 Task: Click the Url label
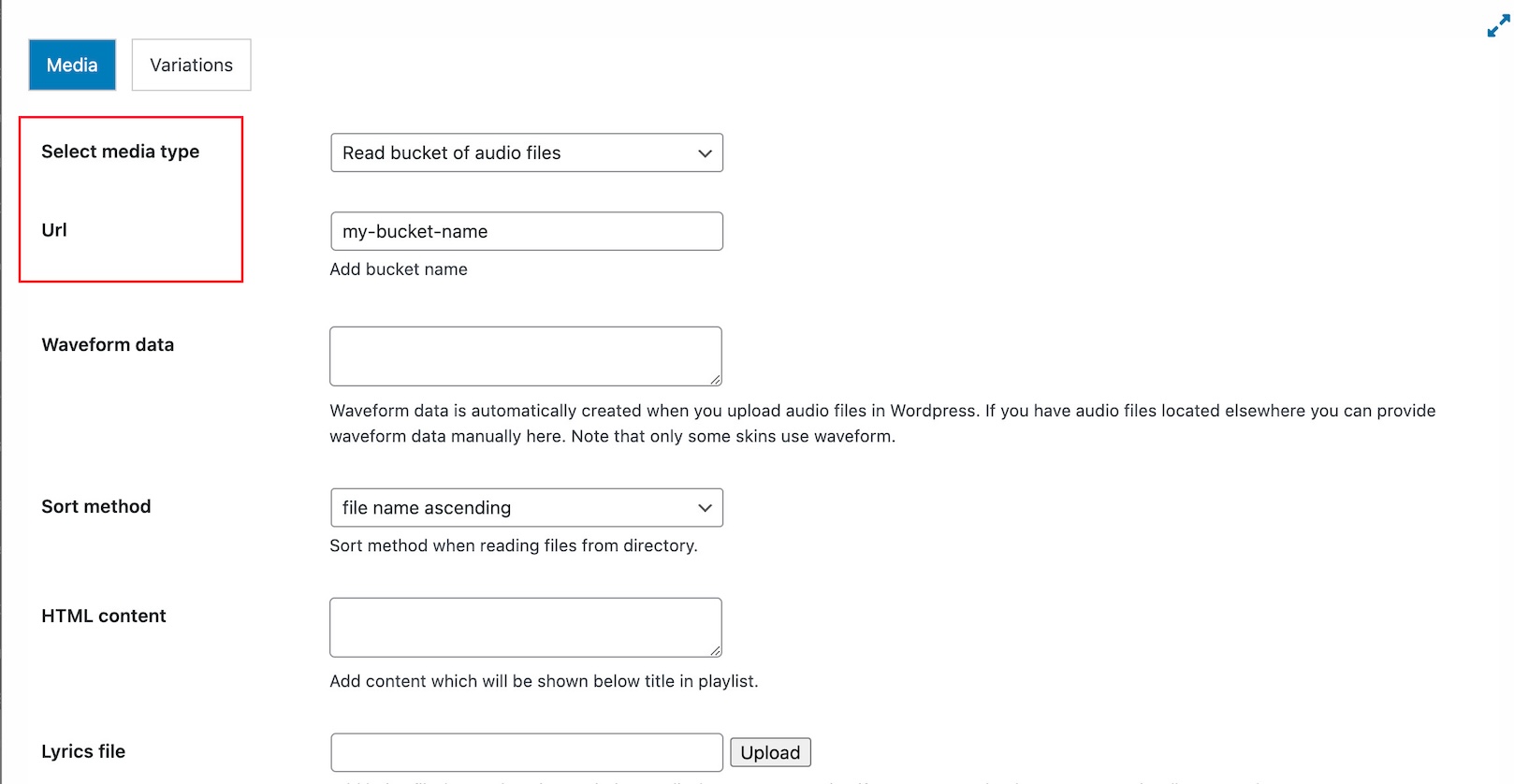click(54, 230)
